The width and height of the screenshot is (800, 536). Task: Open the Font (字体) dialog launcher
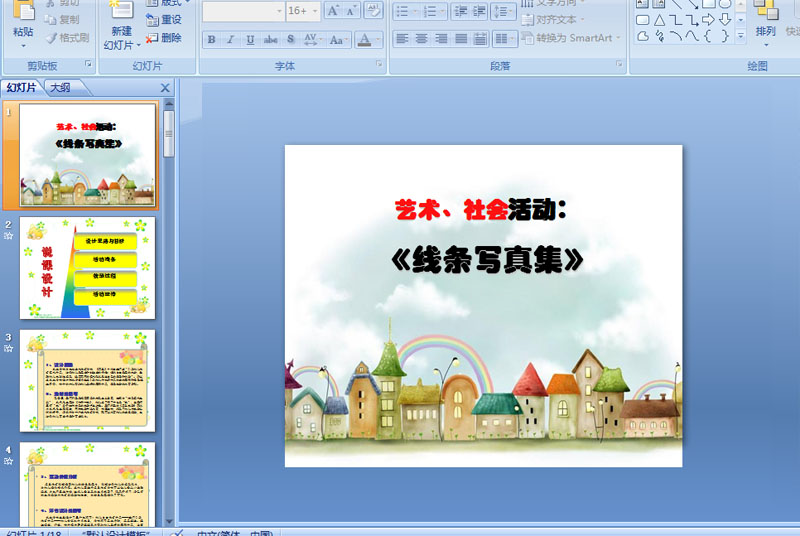coord(379,64)
